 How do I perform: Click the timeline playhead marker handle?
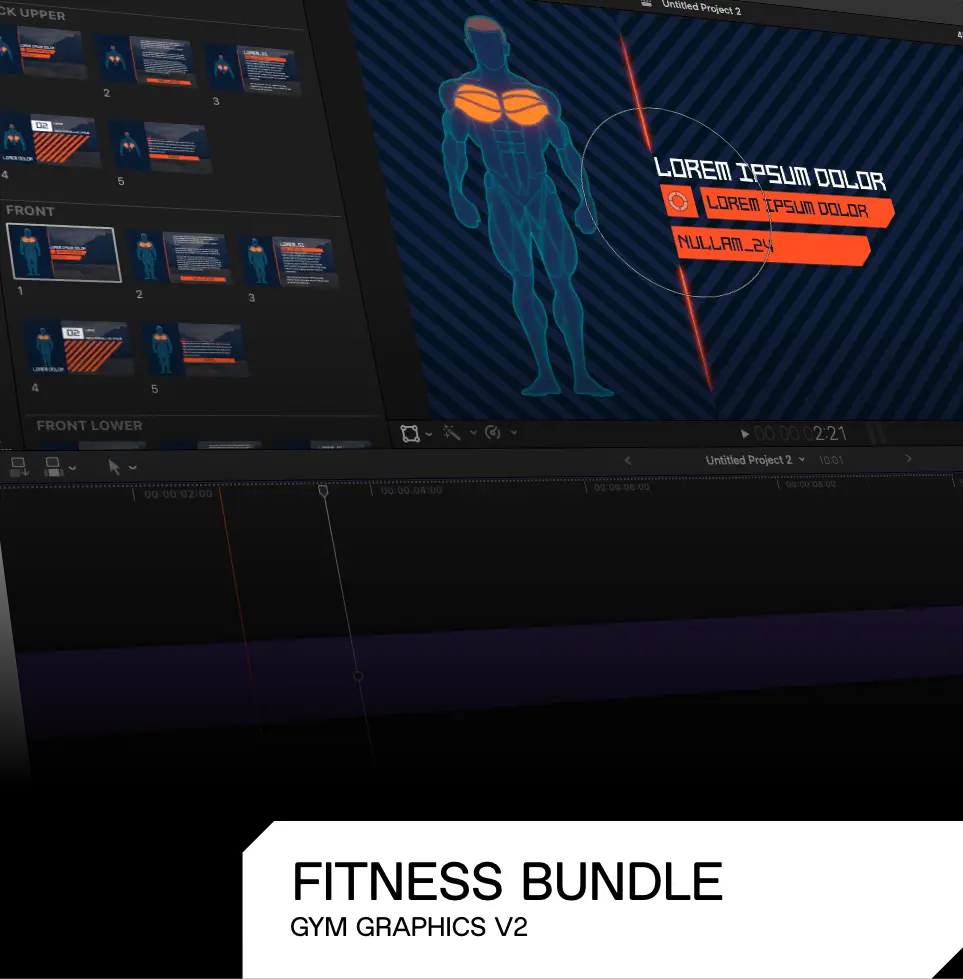[323, 490]
